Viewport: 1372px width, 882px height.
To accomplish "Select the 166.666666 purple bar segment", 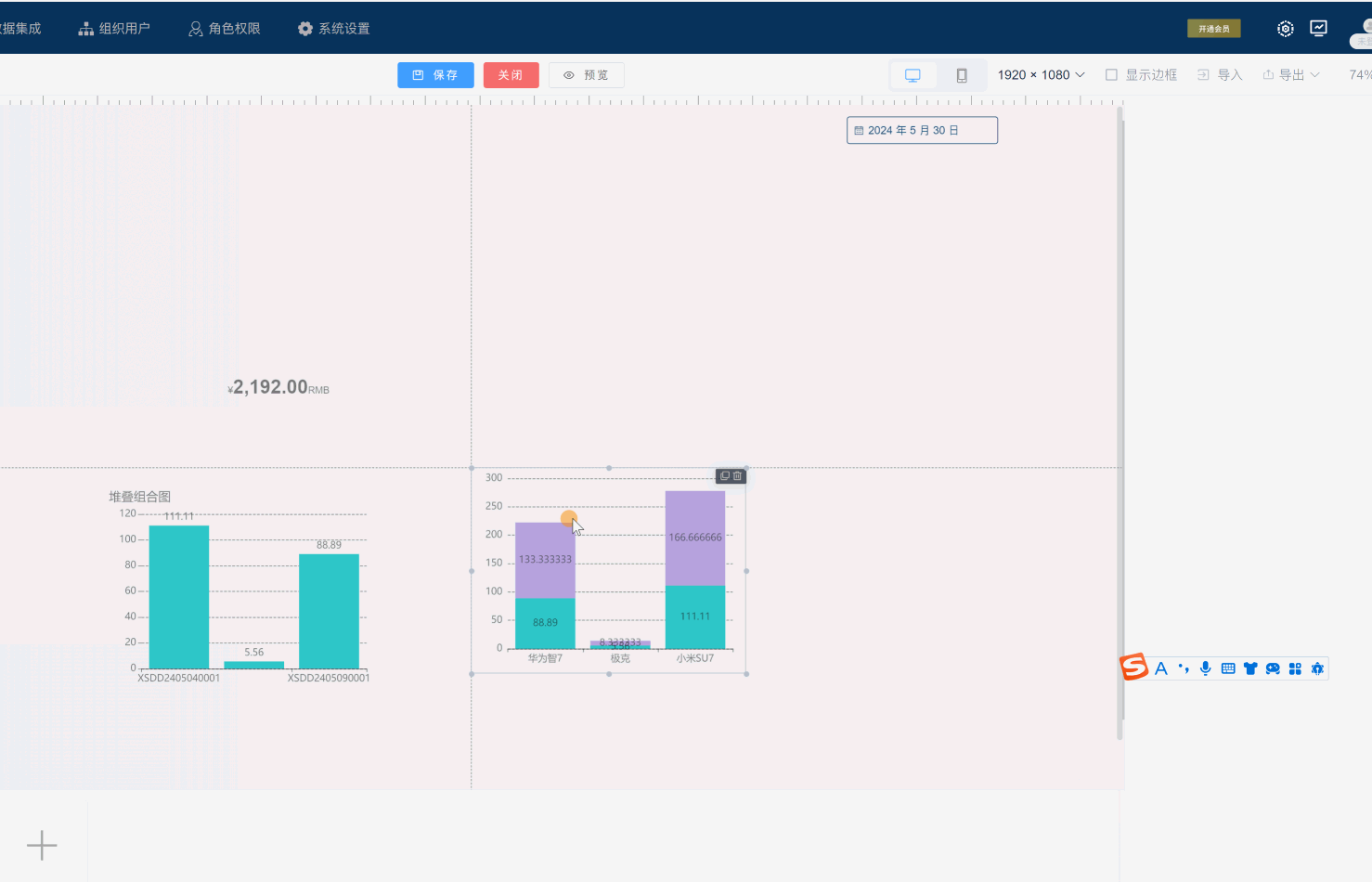I will tap(695, 538).
